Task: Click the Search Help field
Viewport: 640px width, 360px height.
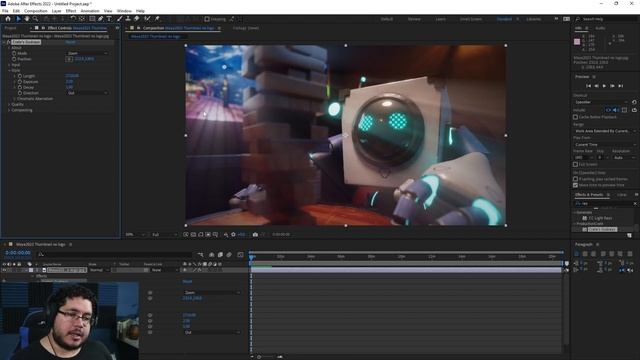Action: point(606,19)
